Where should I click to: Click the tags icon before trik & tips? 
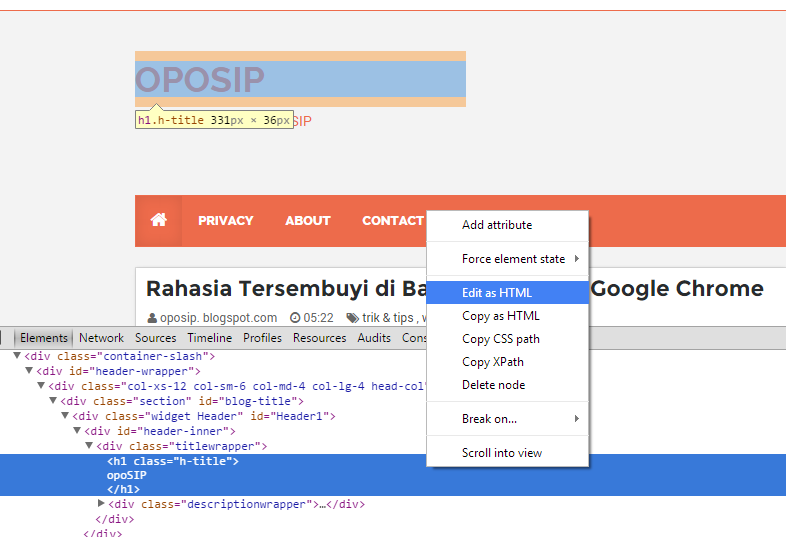tap(353, 318)
